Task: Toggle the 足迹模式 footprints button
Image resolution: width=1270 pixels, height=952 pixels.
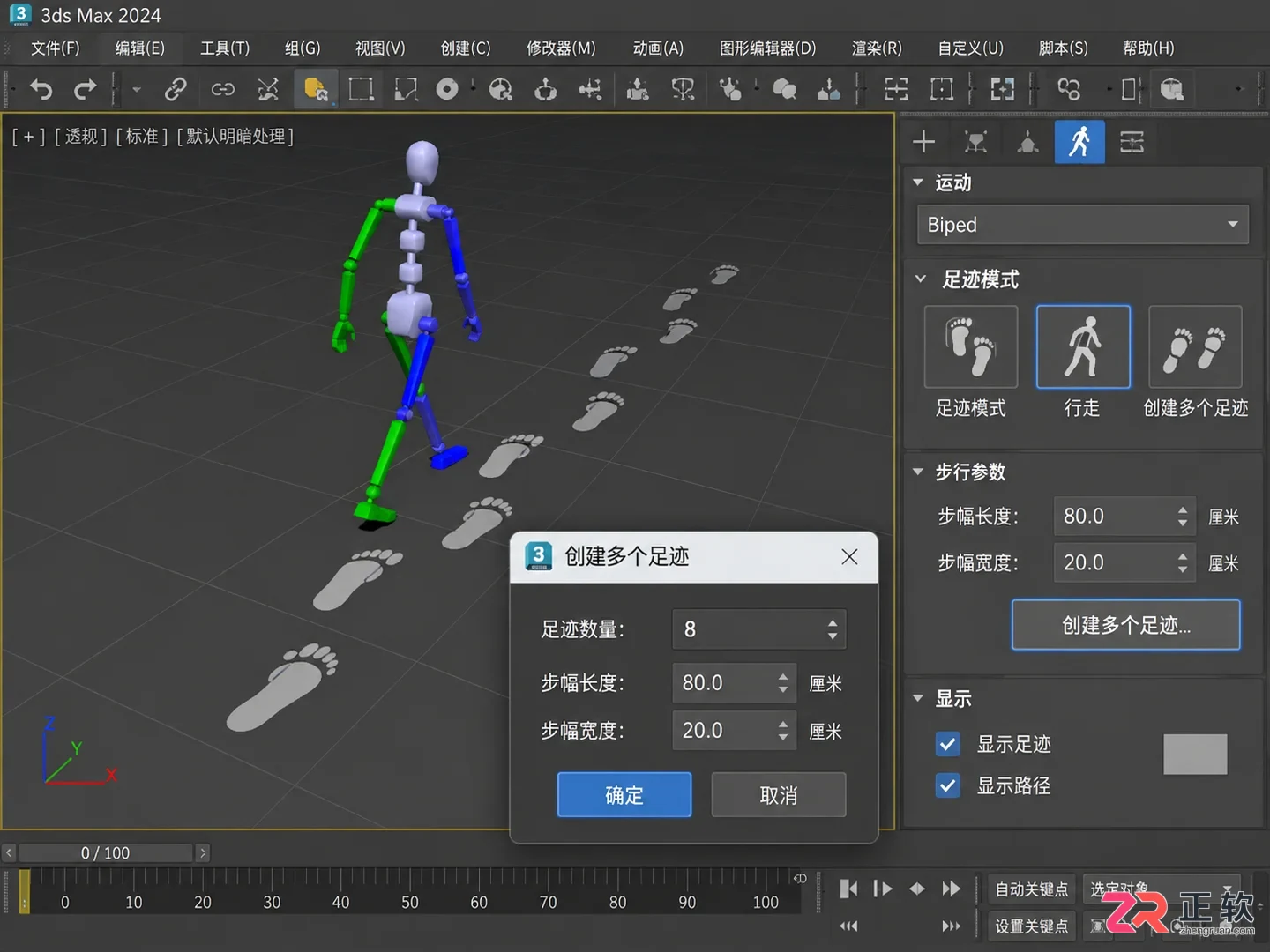Action: point(970,347)
